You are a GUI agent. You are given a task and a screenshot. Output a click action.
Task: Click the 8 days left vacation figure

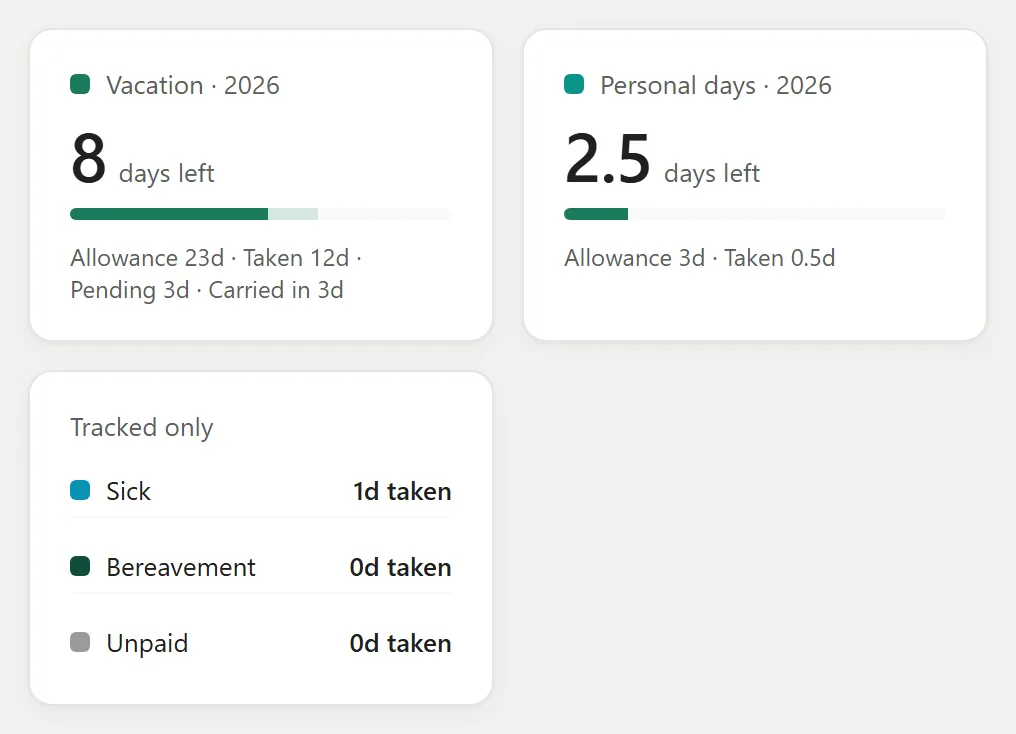(143, 159)
